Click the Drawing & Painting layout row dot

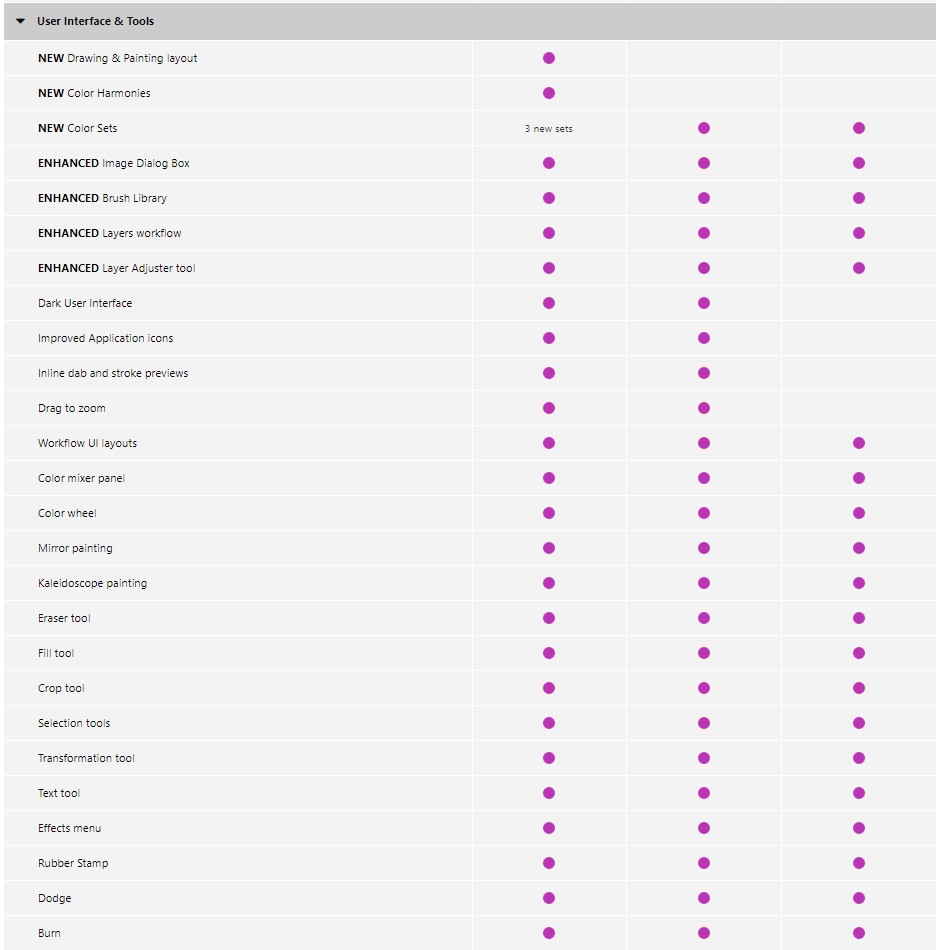[x=549, y=58]
